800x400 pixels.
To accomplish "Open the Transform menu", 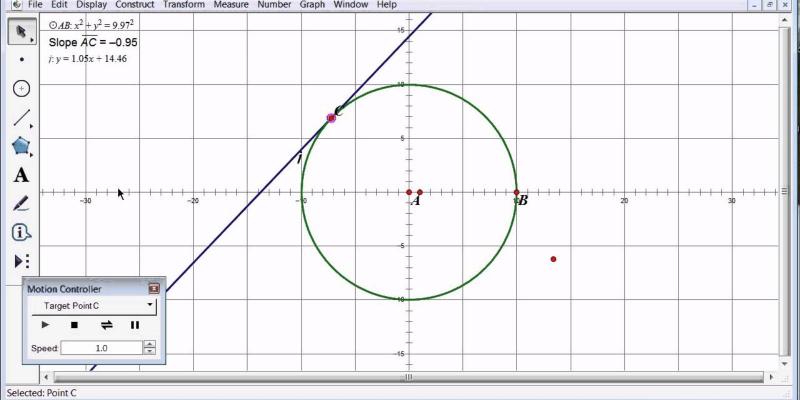I will [x=184, y=5].
